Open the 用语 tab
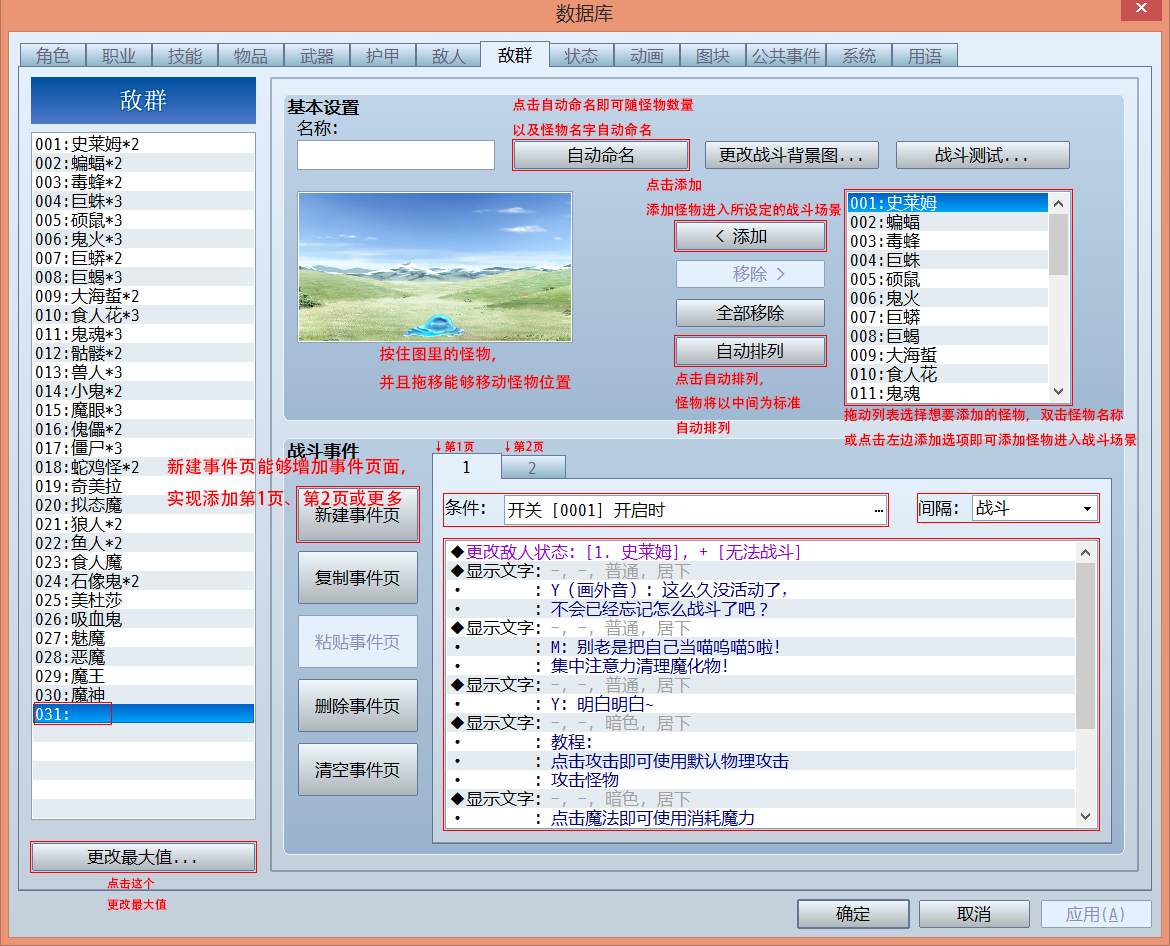This screenshot has height=946, width=1170. [925, 56]
